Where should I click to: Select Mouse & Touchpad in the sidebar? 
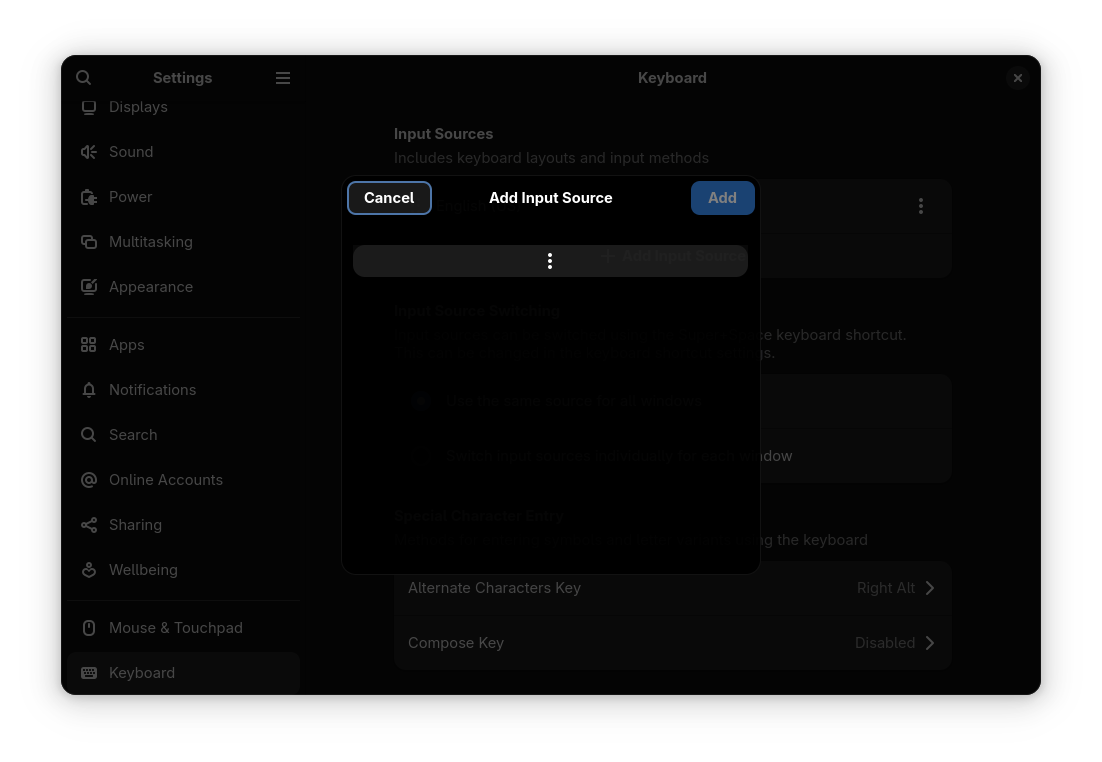(x=183, y=628)
